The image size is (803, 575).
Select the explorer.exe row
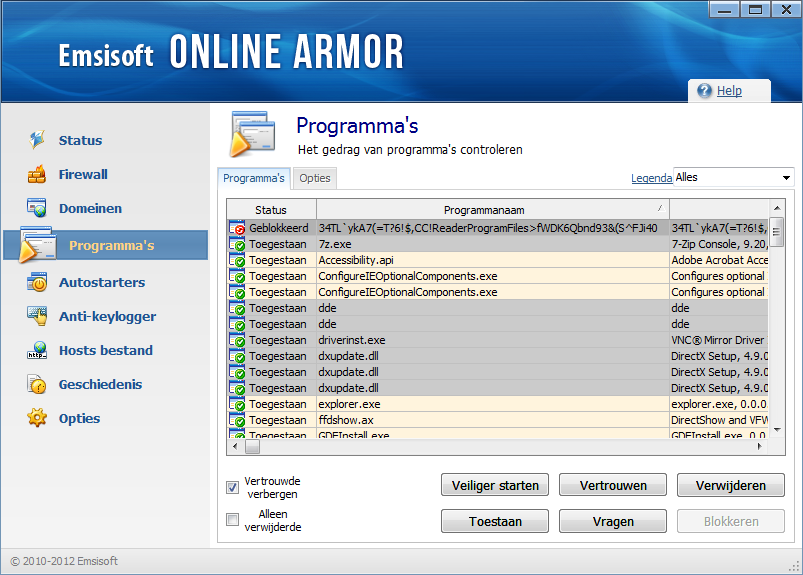[x=498, y=404]
